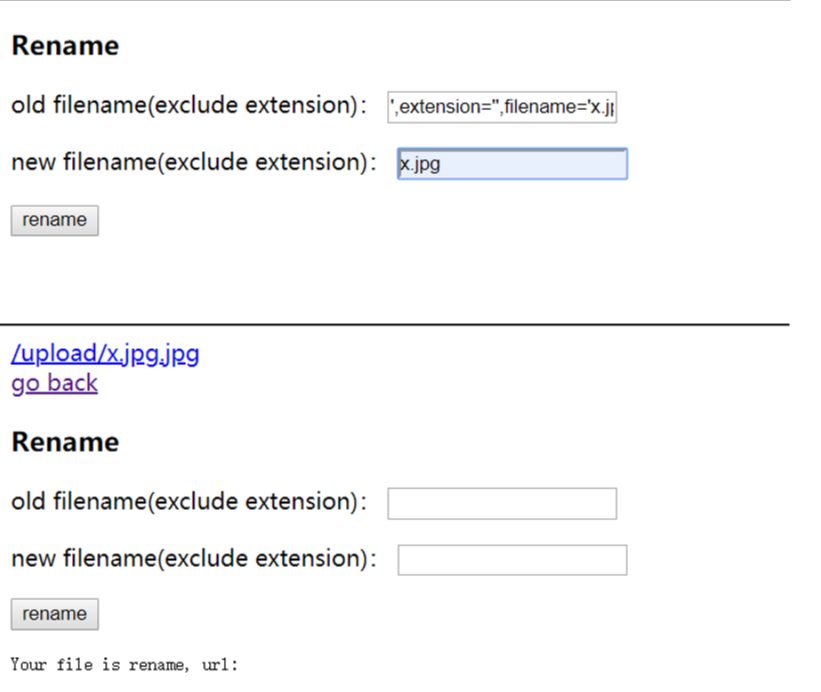Click the empty old filename field below
821x692 pixels.
click(501, 503)
